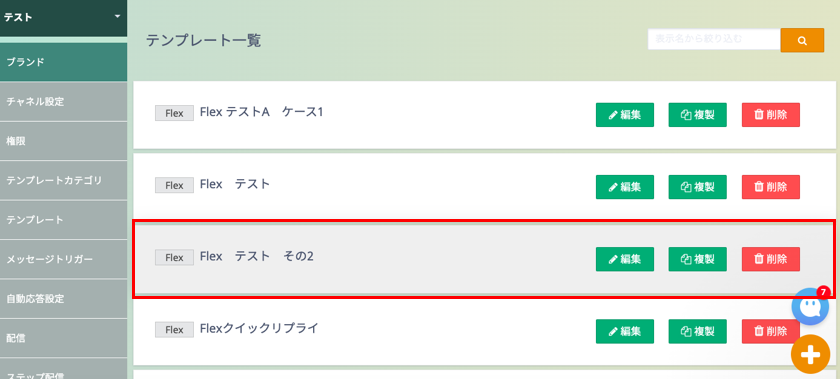Open the 配信 sidebar item

point(63,338)
